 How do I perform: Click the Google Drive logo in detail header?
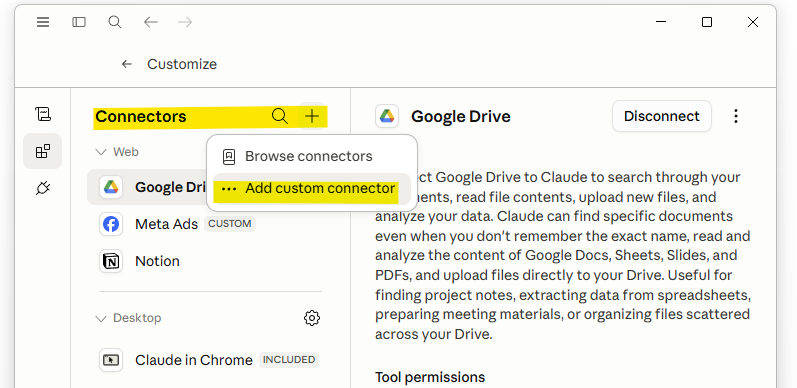point(387,116)
